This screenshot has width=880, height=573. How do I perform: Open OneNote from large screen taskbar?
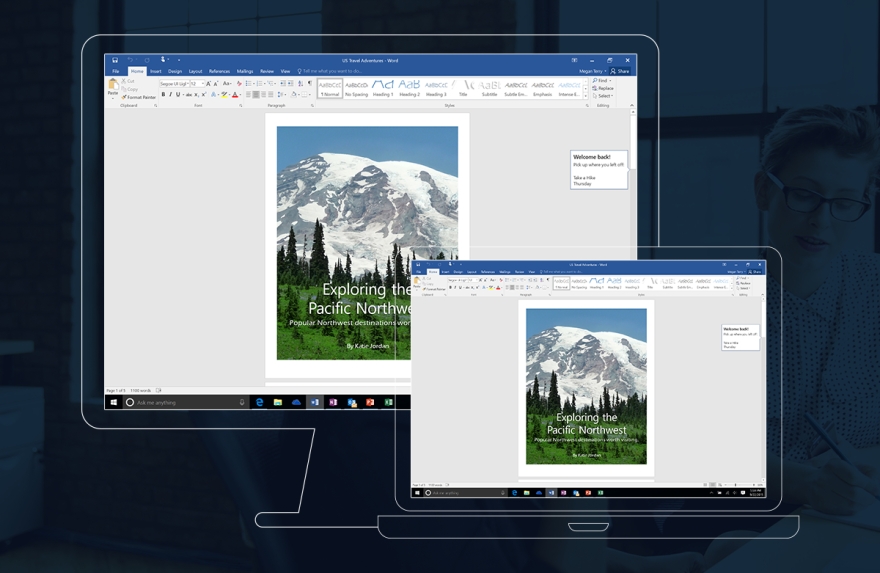(333, 402)
